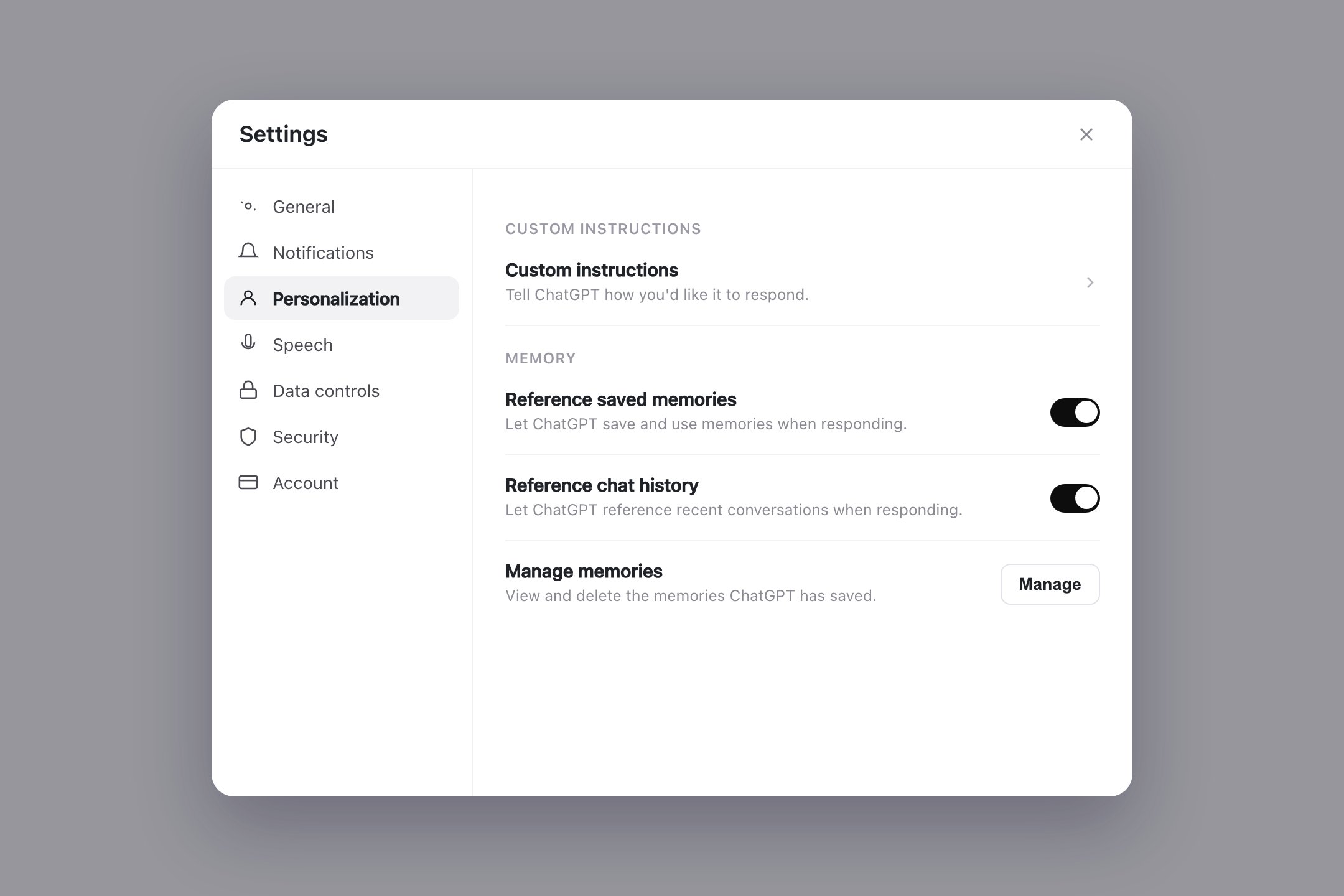1344x896 pixels.
Task: Click the Custom instructions title
Action: point(591,270)
